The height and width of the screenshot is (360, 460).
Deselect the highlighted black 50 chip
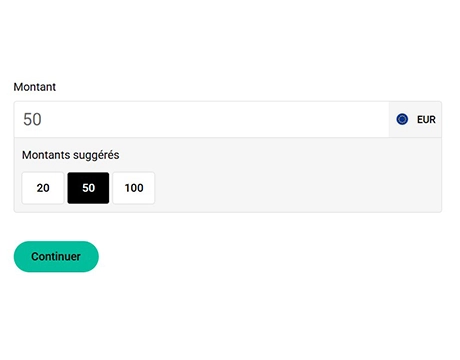point(88,188)
